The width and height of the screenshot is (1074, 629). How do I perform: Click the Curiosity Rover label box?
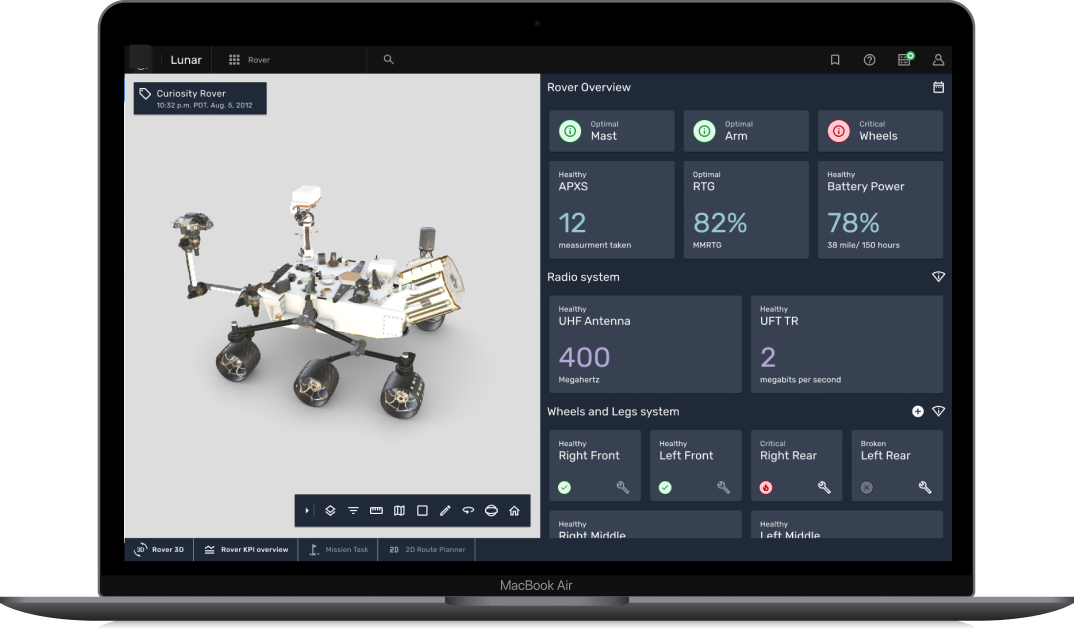(200, 98)
